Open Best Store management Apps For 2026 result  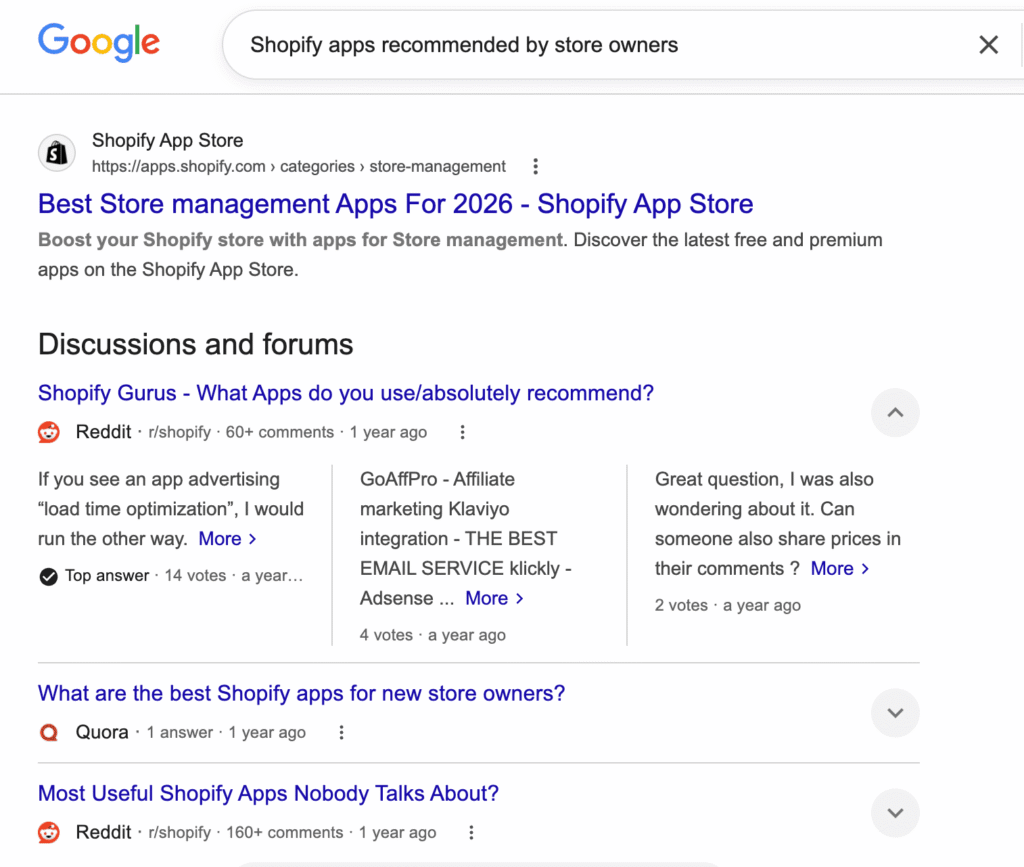(395, 204)
